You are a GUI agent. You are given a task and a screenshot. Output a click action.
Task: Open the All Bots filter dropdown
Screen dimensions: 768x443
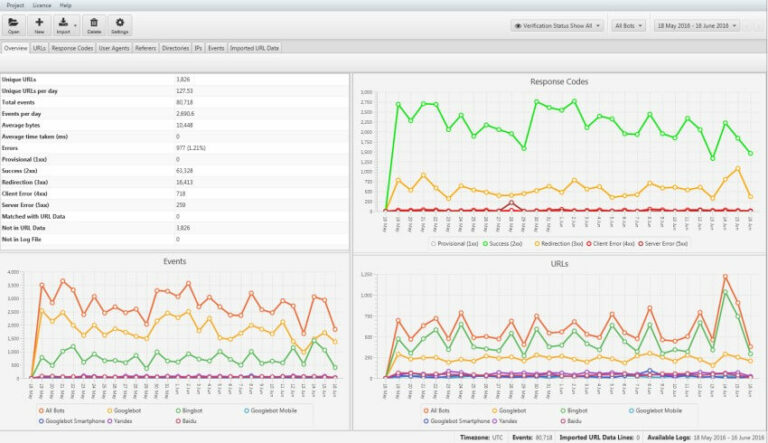point(628,25)
